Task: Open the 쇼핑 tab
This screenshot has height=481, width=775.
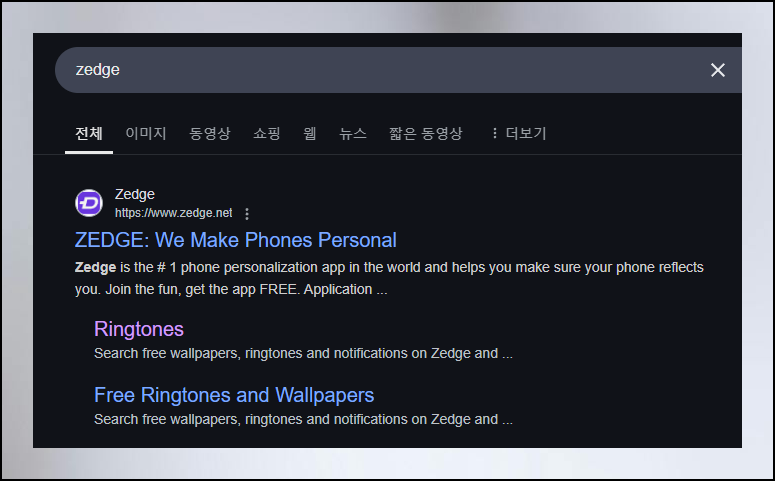Action: [x=267, y=133]
